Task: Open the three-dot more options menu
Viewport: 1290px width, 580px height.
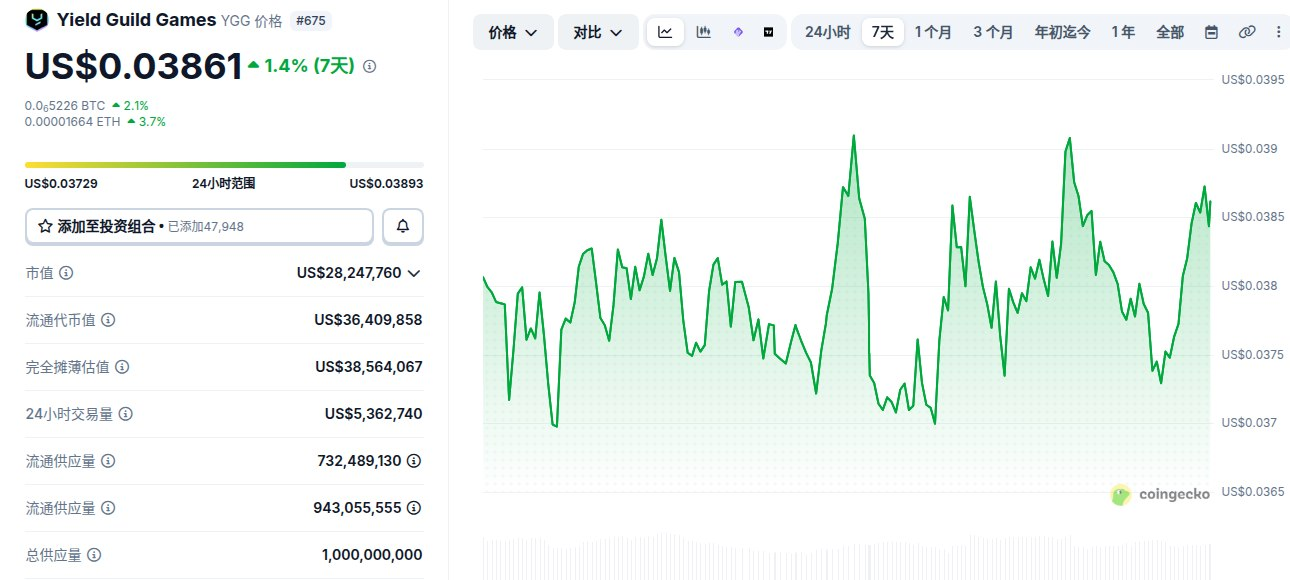Action: [x=1278, y=32]
